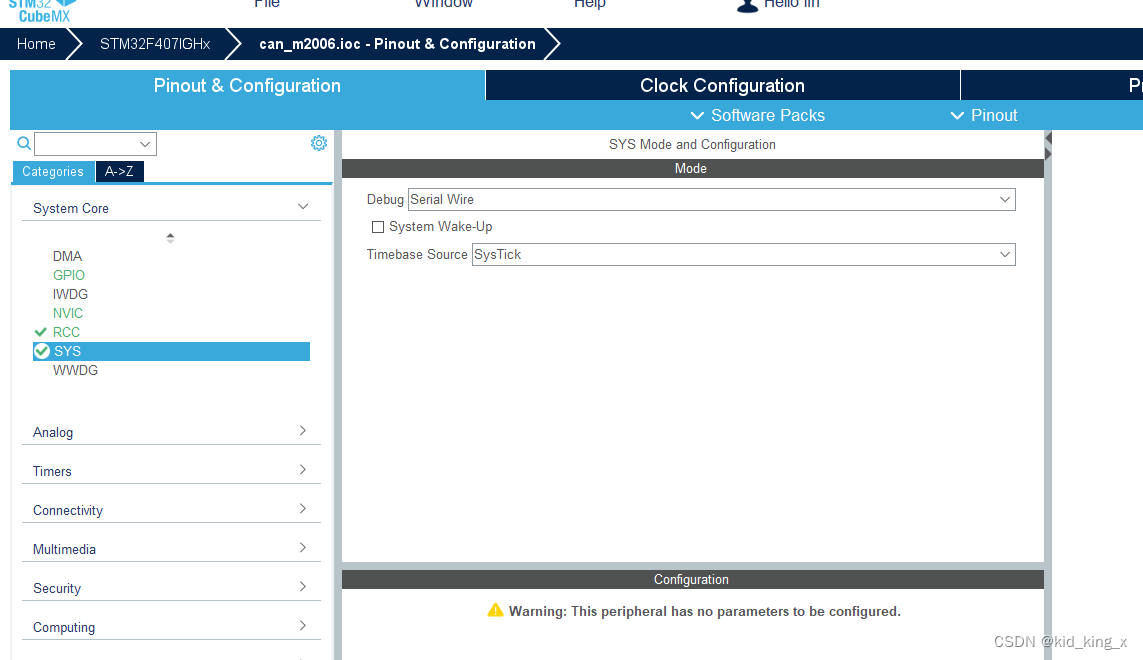The image size is (1143, 660).
Task: Select NVIC in System Core list
Action: click(x=68, y=313)
